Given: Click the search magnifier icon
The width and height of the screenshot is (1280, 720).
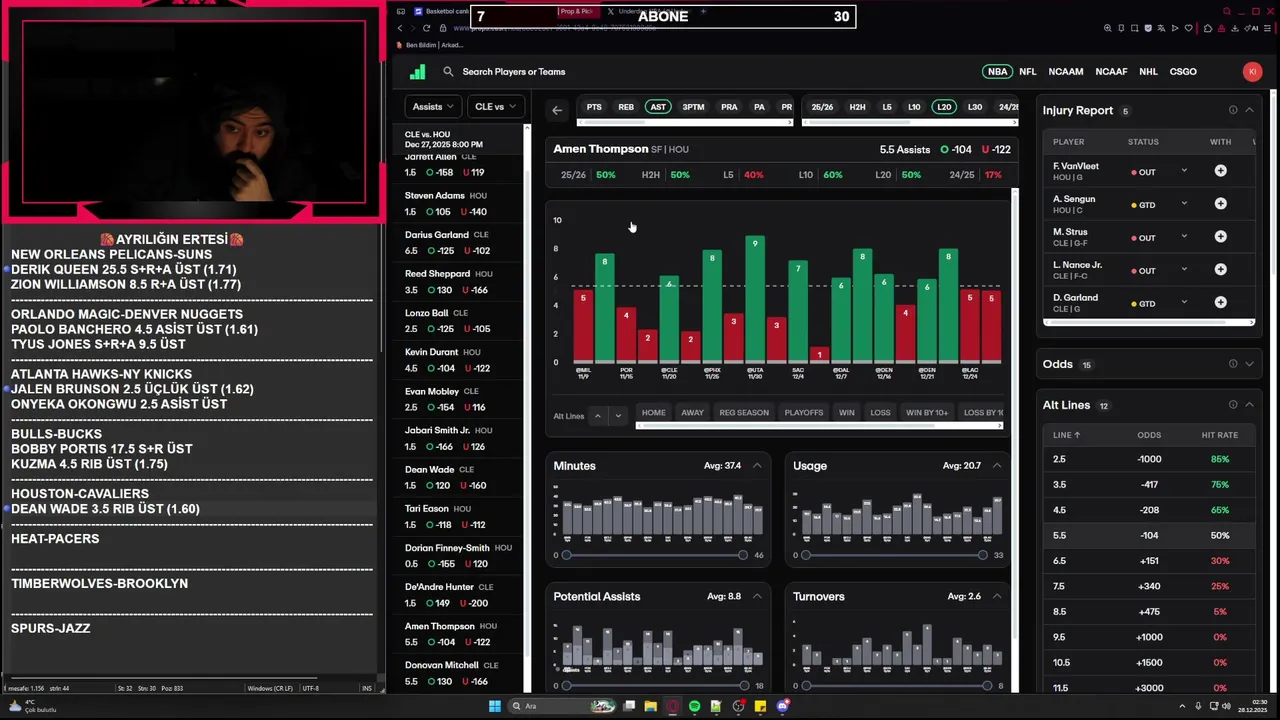Looking at the screenshot, I should click(448, 72).
